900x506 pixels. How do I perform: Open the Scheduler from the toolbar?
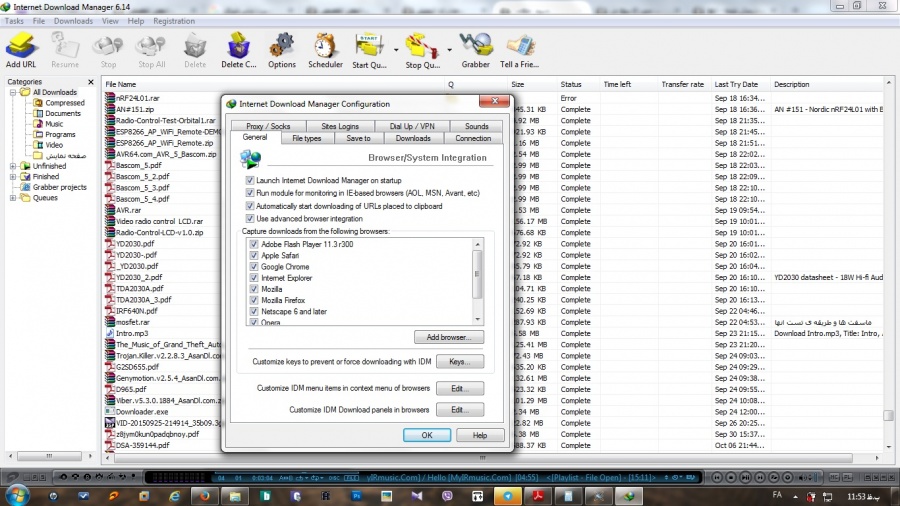325,50
